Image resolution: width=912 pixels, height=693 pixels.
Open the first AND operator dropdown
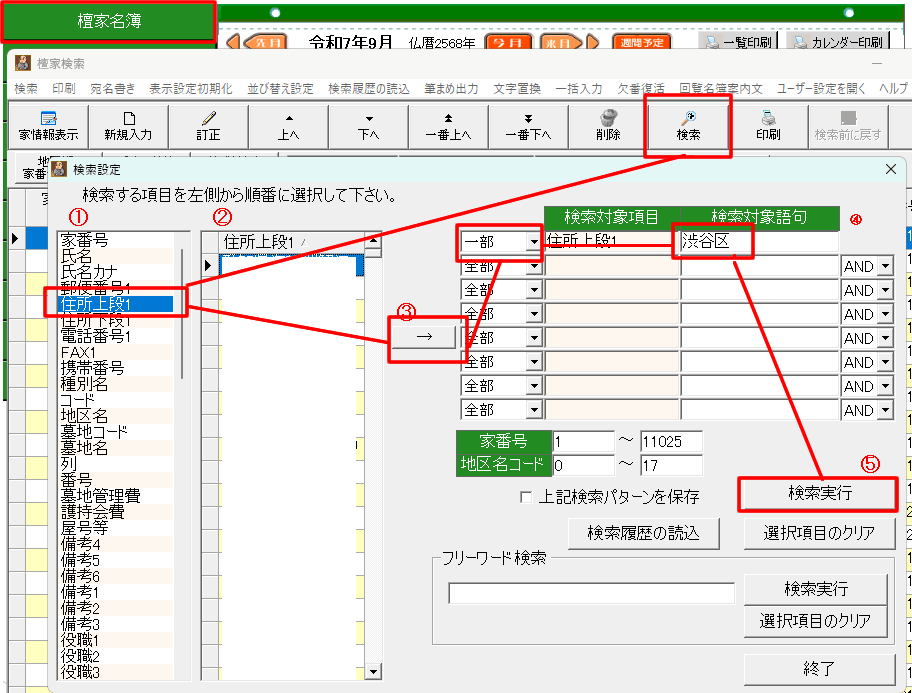coord(885,266)
